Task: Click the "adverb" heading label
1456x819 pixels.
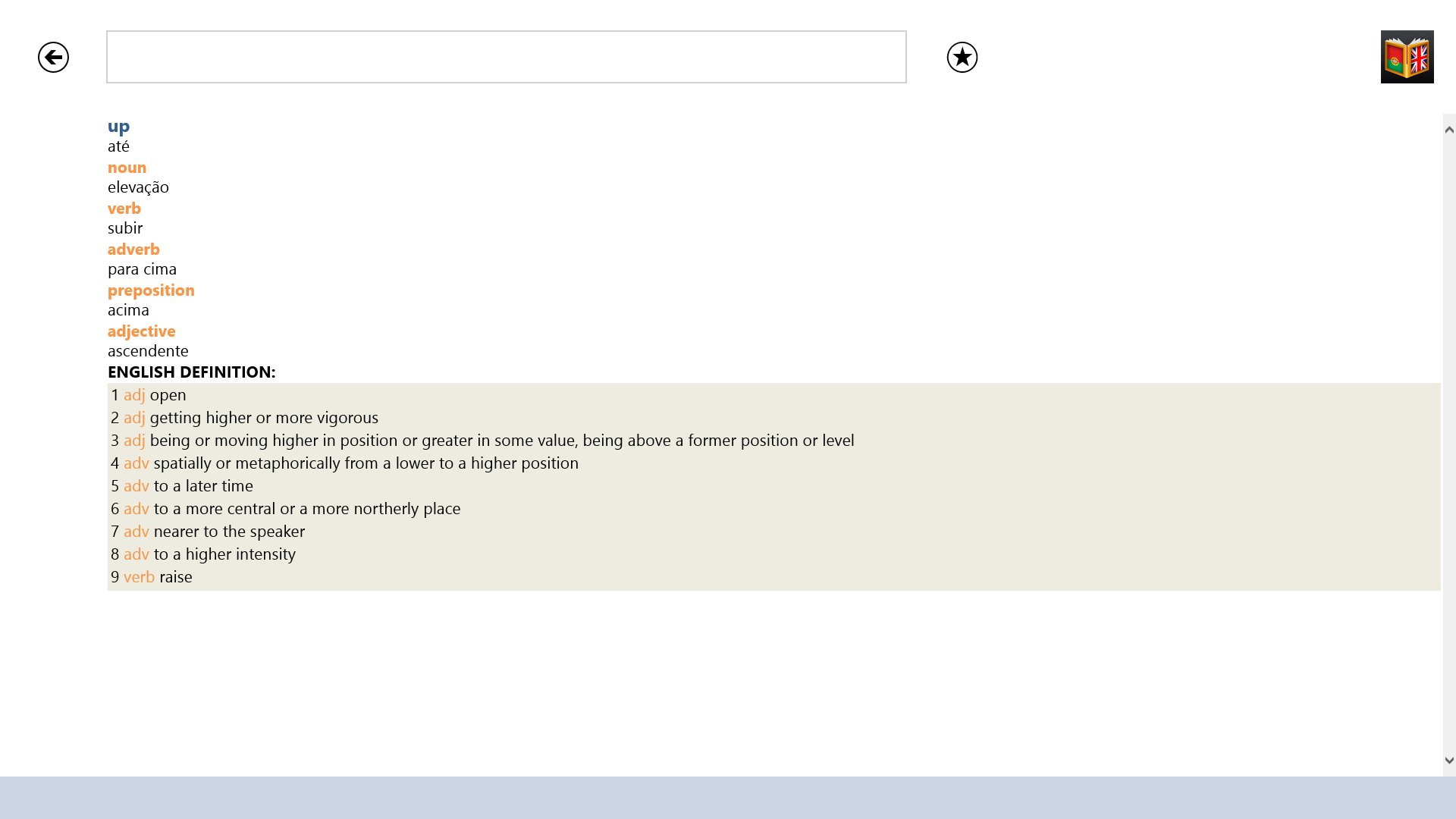Action: coord(133,249)
